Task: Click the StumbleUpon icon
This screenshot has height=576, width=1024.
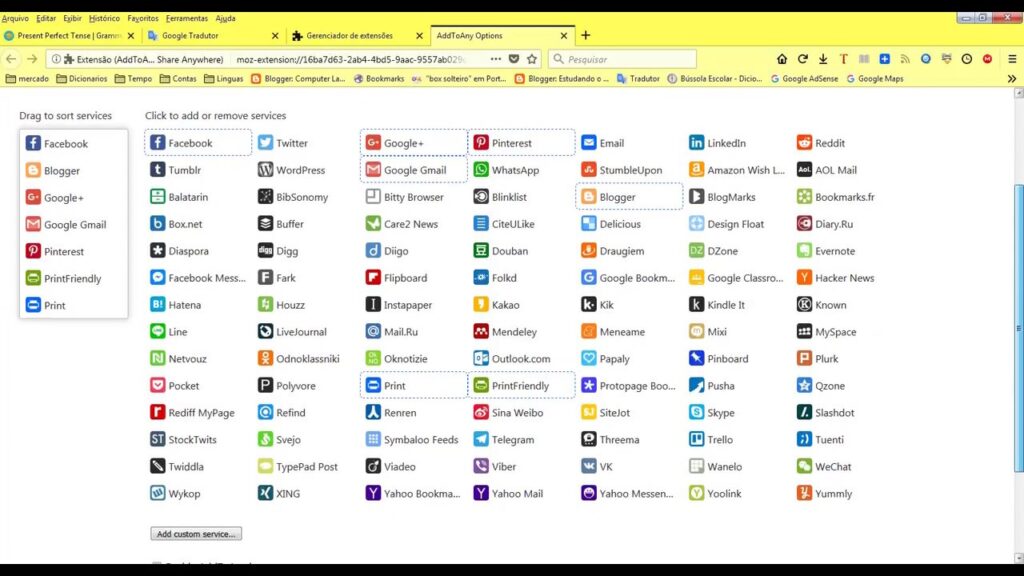Action: (588, 170)
